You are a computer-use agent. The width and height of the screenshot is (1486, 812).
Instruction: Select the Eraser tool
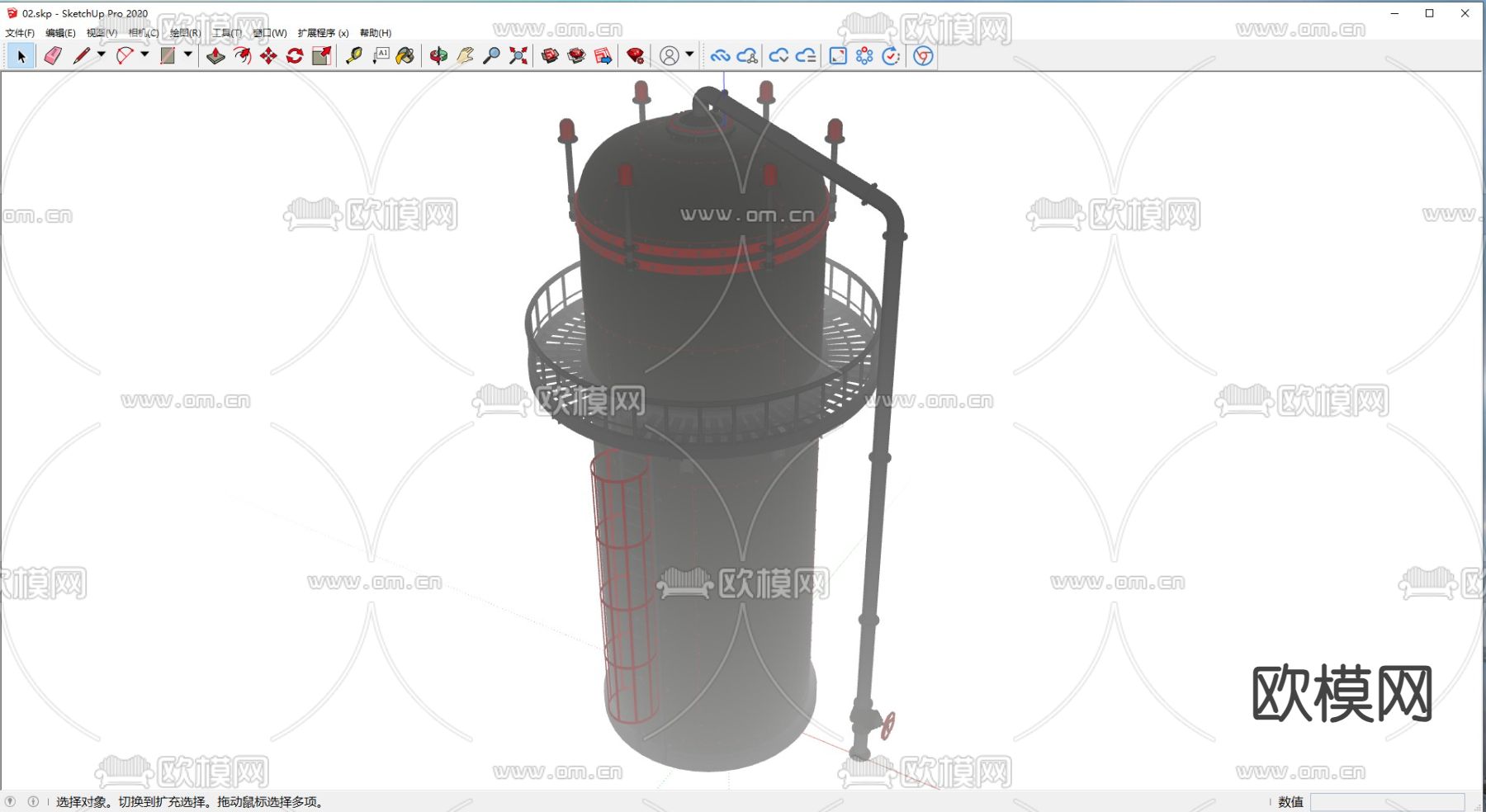(53, 56)
